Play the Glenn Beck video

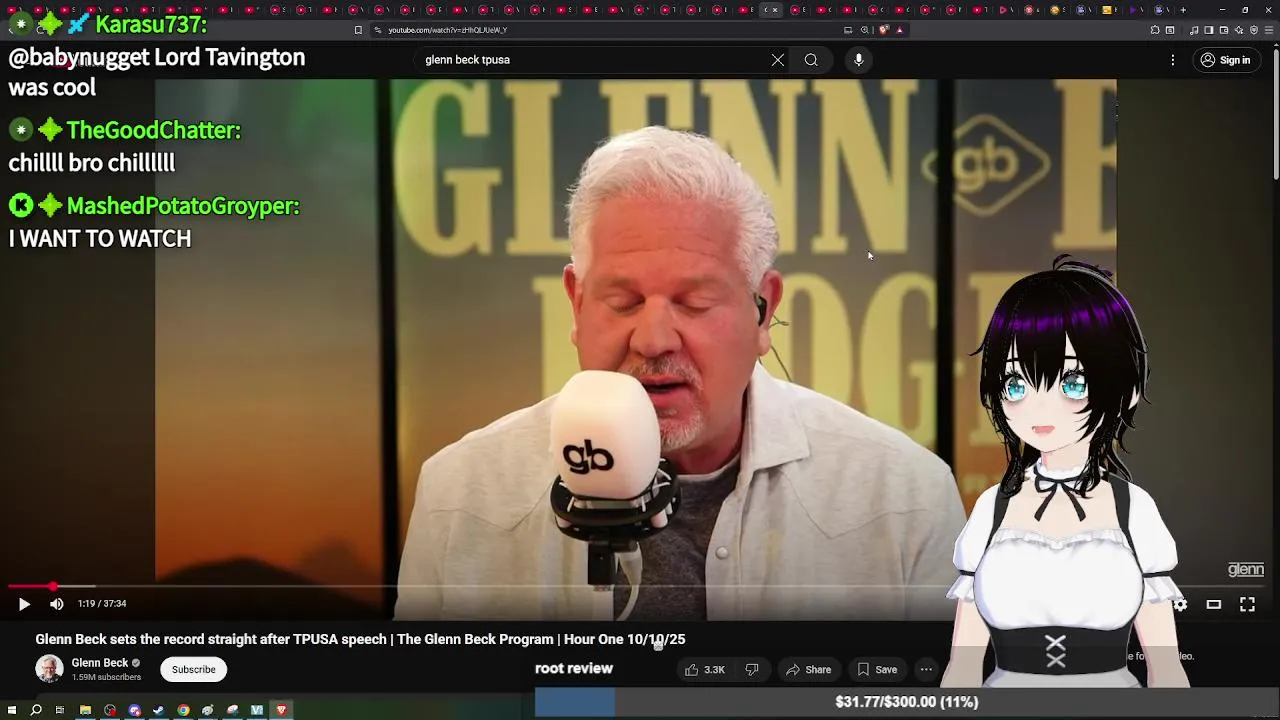[x=24, y=604]
